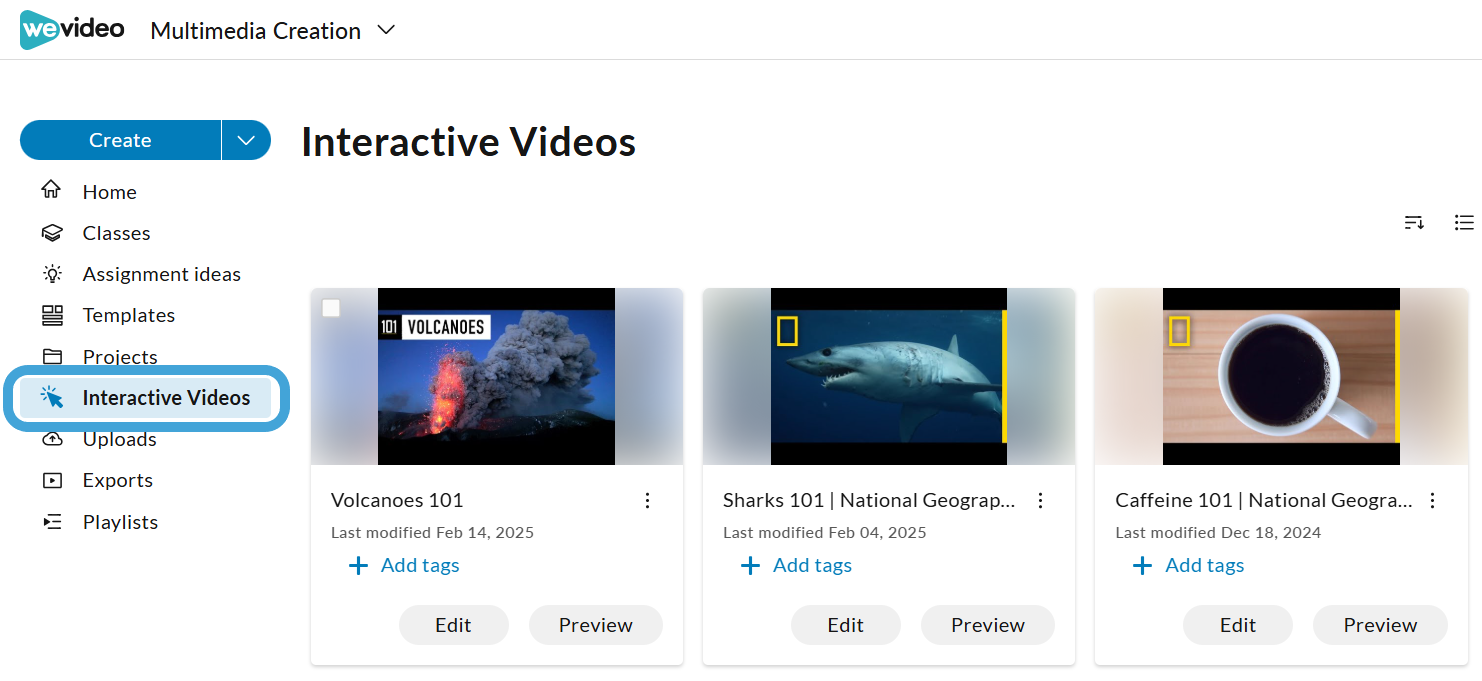
Task: Click 'Last modified Dec 18, 2024' text
Action: 1218,532
